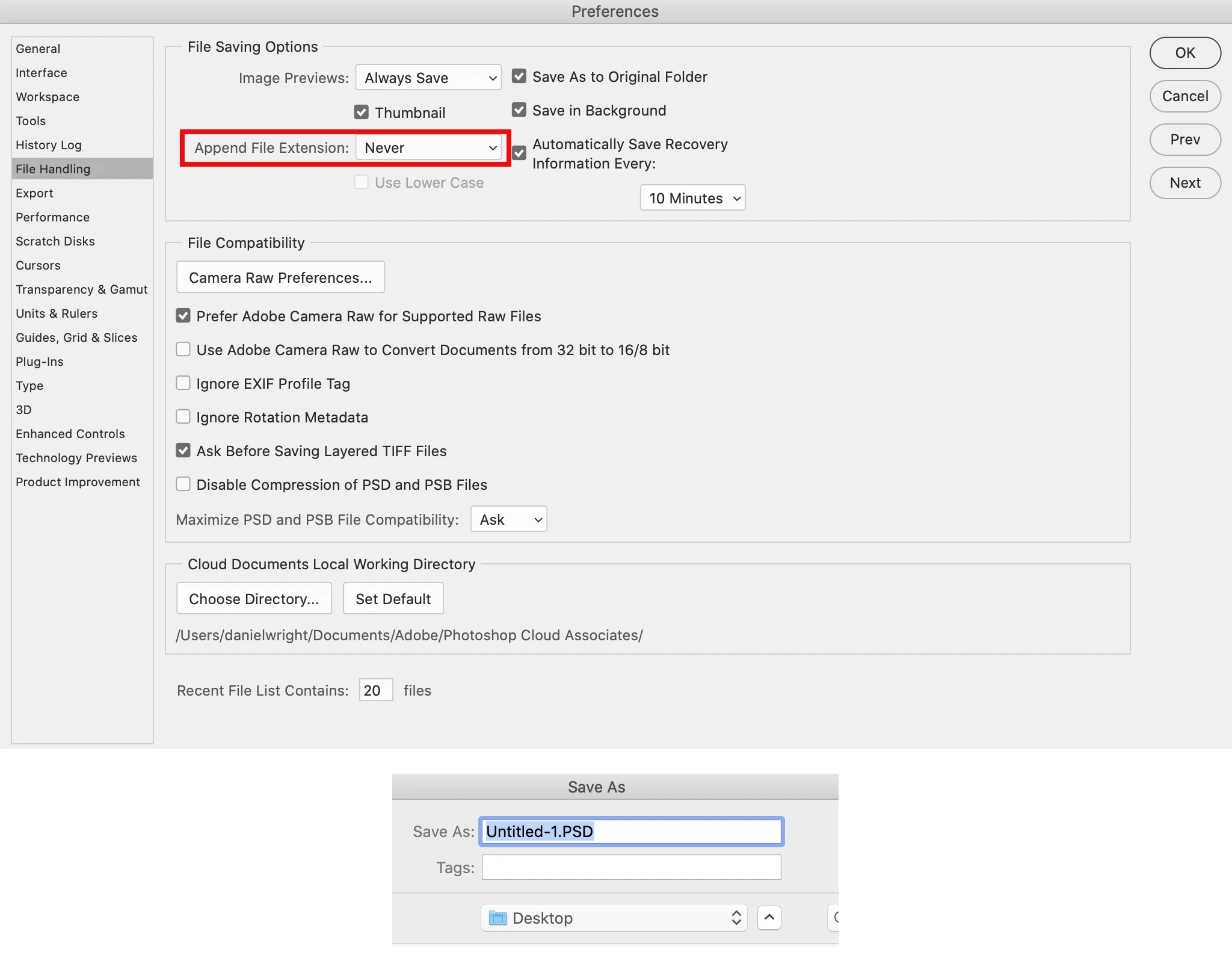Click the OK button
This screenshot has width=1232, height=964.
(1184, 53)
